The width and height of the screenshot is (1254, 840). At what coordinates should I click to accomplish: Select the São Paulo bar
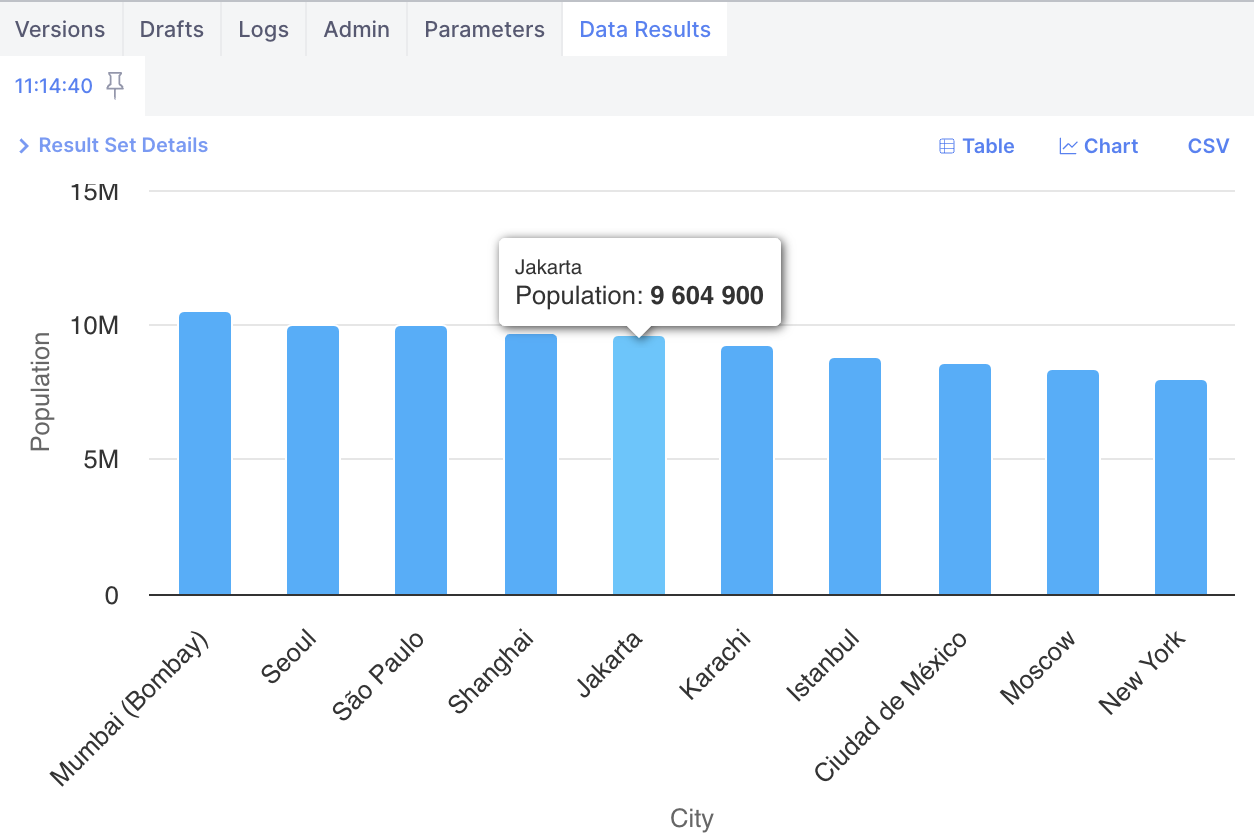421,461
